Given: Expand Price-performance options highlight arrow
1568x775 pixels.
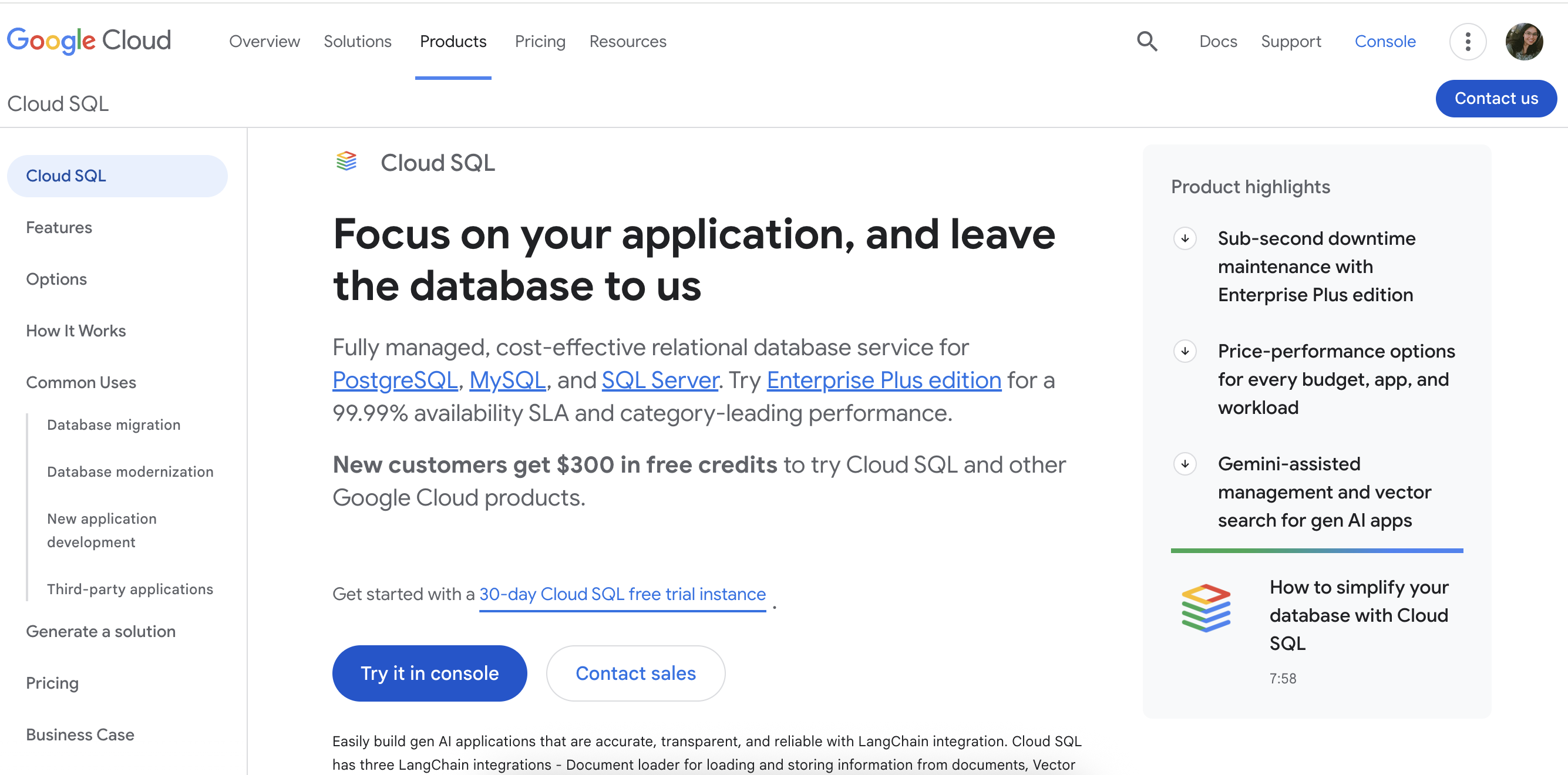Looking at the screenshot, I should [1185, 351].
